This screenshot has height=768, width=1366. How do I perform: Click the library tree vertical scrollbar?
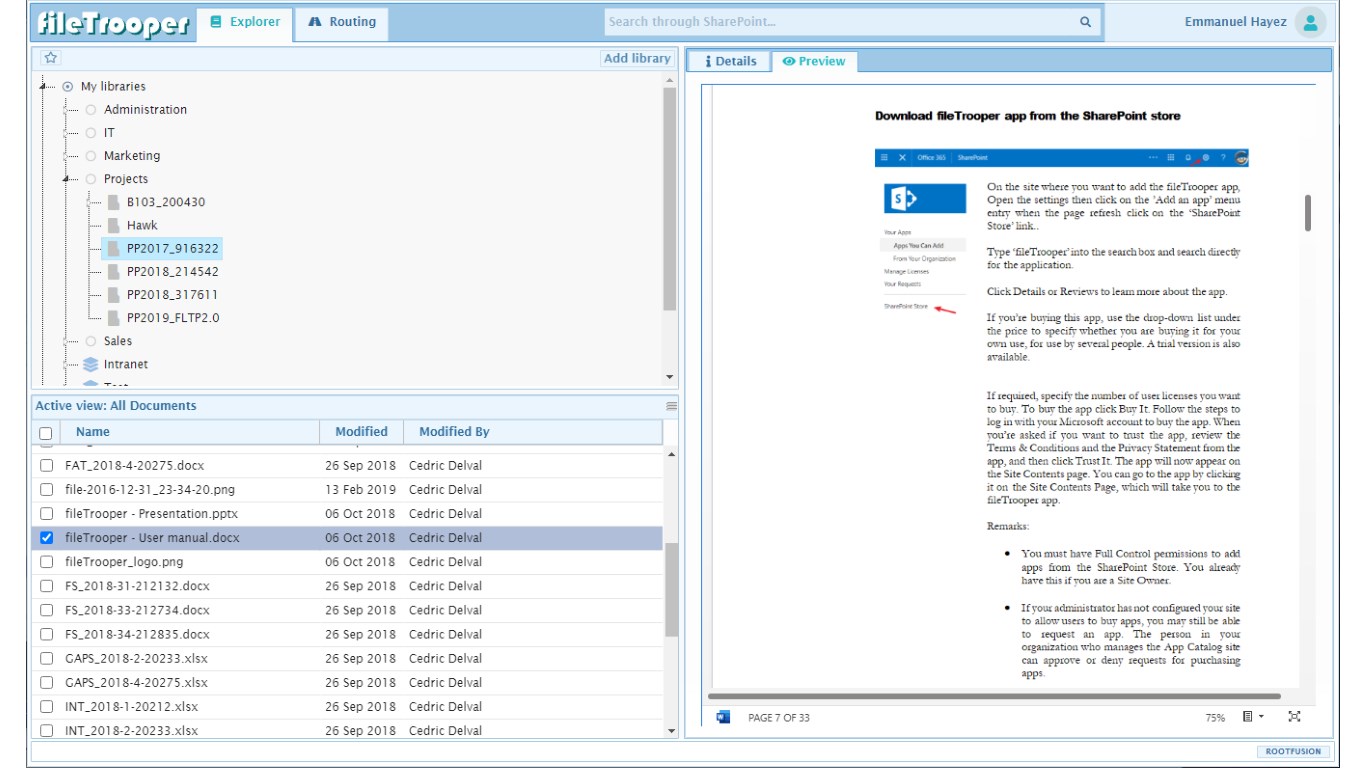tap(670, 200)
